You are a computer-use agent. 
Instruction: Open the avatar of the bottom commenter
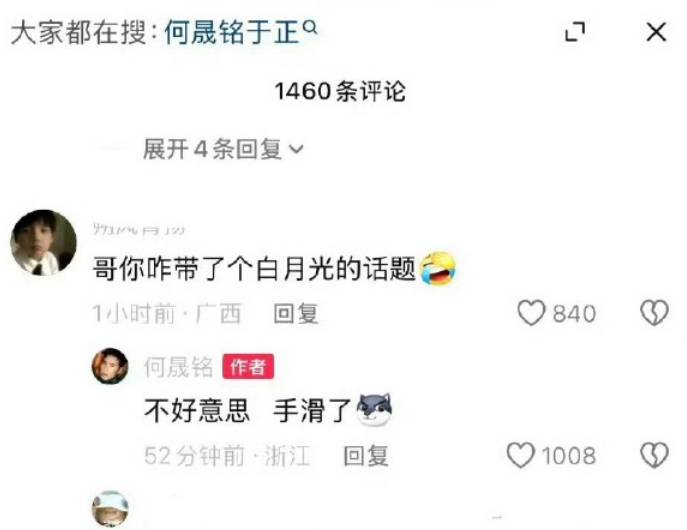click(x=110, y=509)
